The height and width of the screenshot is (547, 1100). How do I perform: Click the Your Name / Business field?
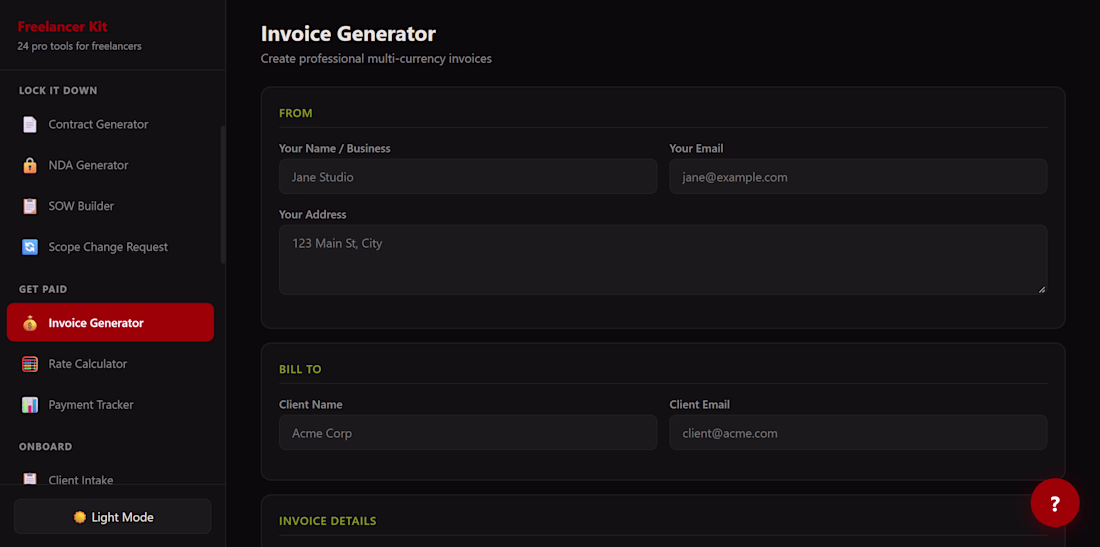(x=468, y=176)
